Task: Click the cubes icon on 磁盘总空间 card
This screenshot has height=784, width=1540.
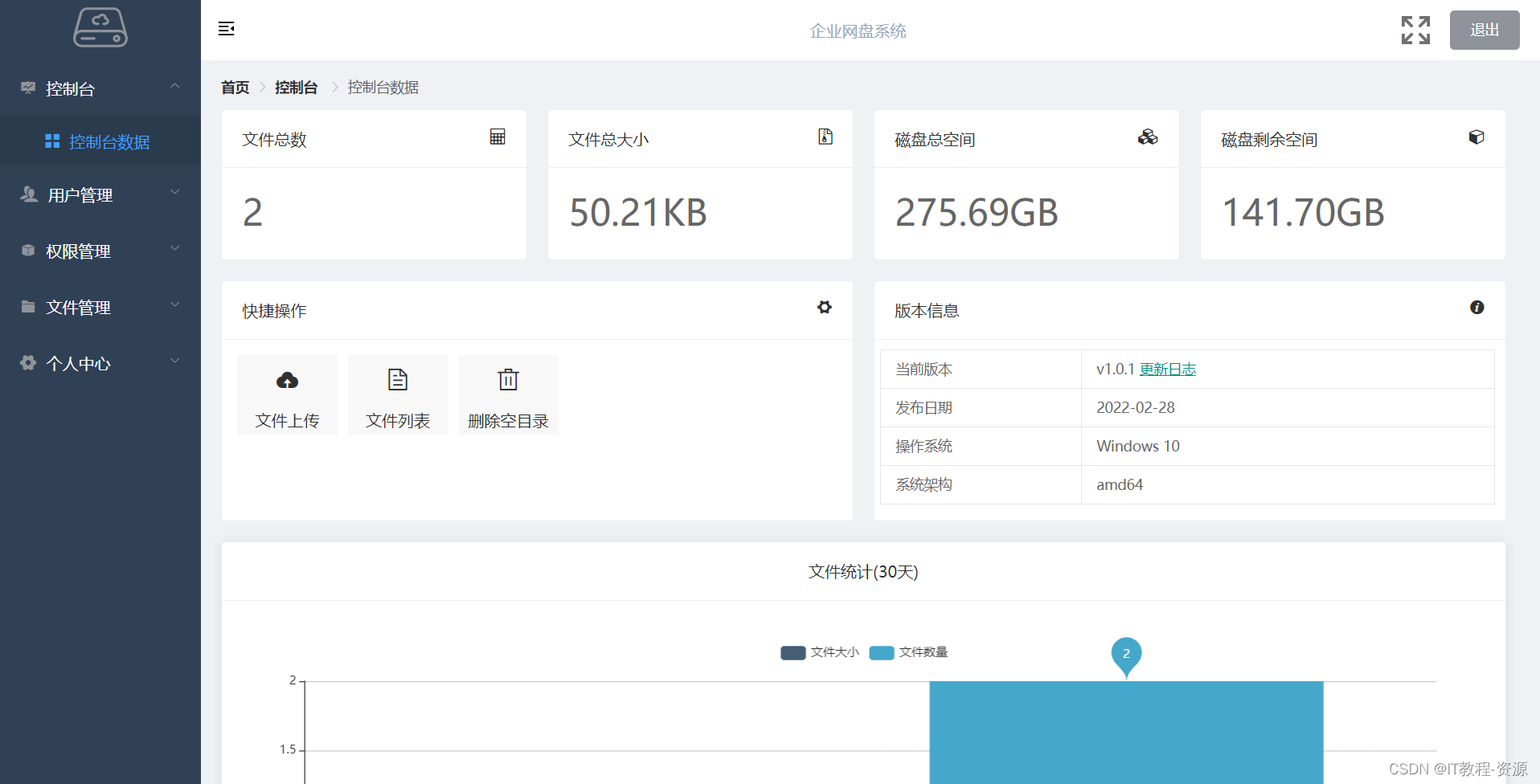Action: [1148, 137]
